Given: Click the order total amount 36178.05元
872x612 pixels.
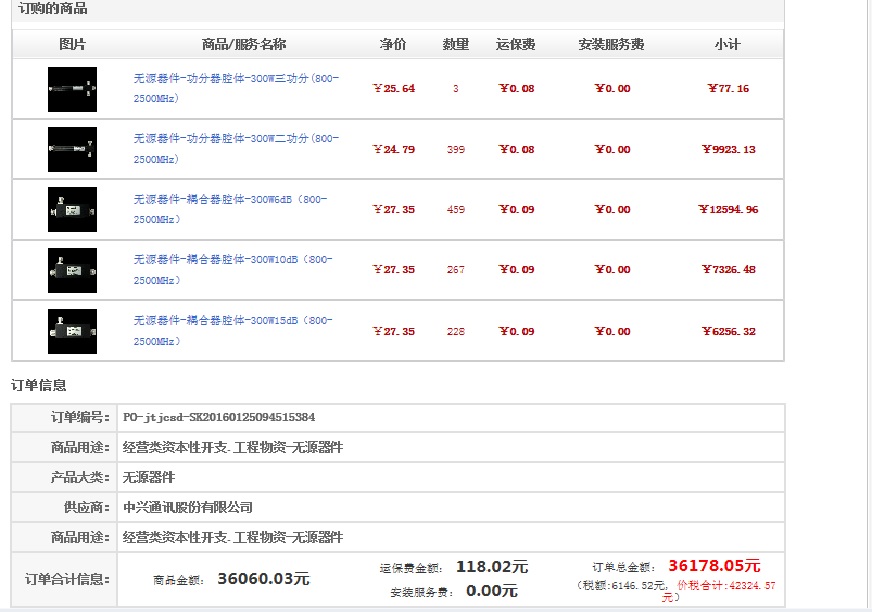Looking at the screenshot, I should coord(714,566).
